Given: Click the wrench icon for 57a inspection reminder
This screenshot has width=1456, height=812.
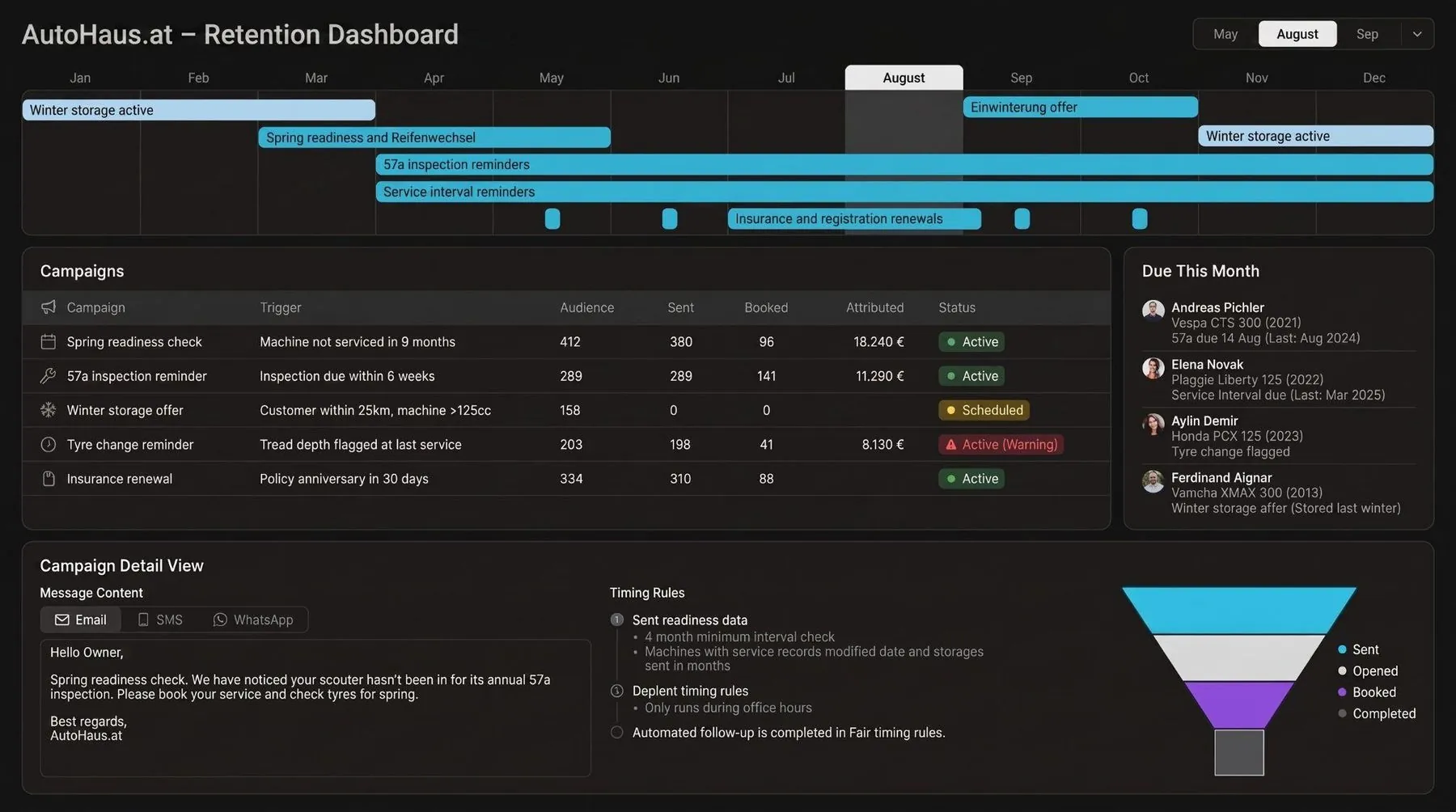Looking at the screenshot, I should coord(49,376).
